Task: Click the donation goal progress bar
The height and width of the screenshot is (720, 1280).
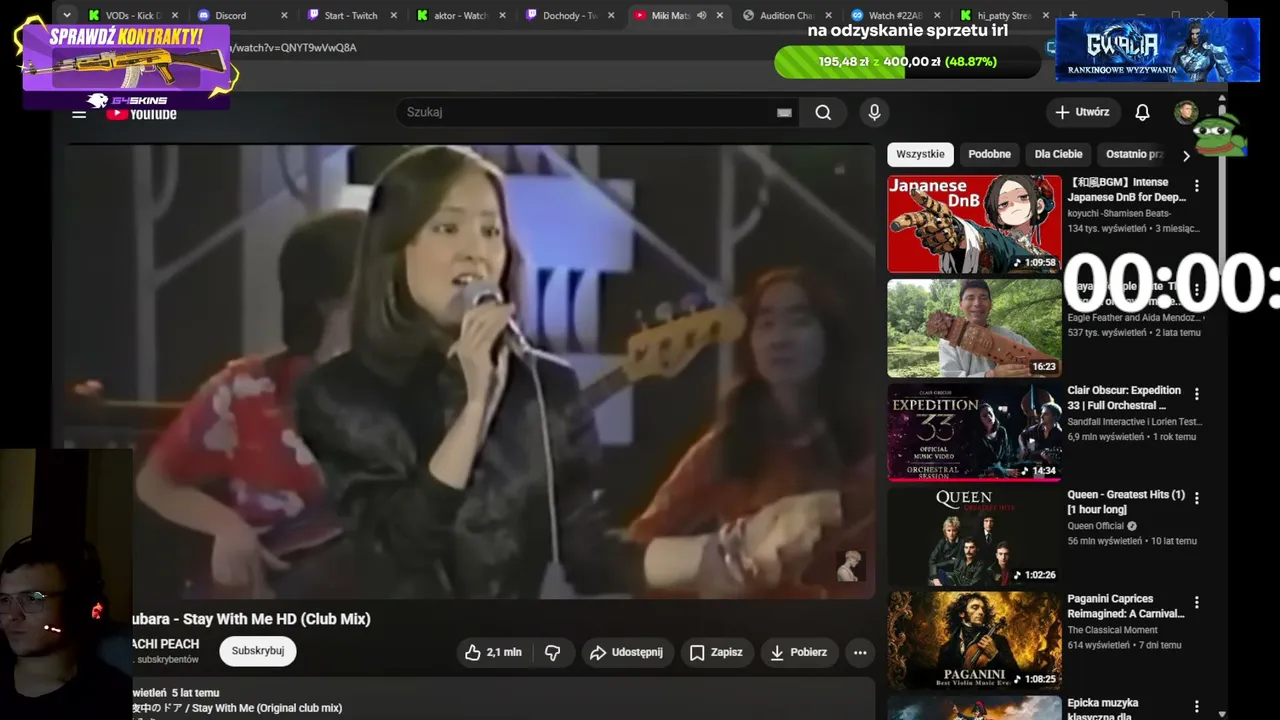Action: [x=907, y=62]
